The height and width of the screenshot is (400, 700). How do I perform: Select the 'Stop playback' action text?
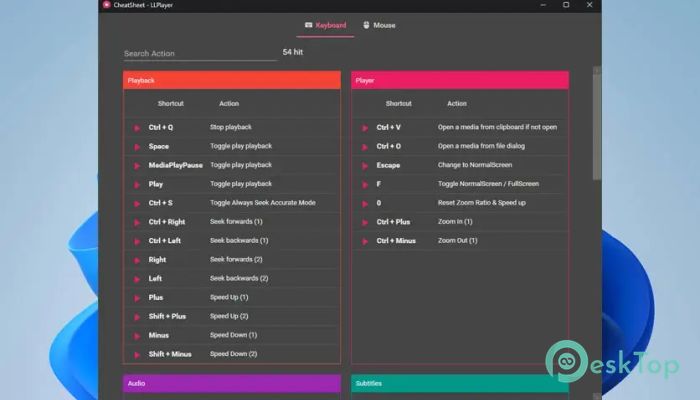(231, 127)
